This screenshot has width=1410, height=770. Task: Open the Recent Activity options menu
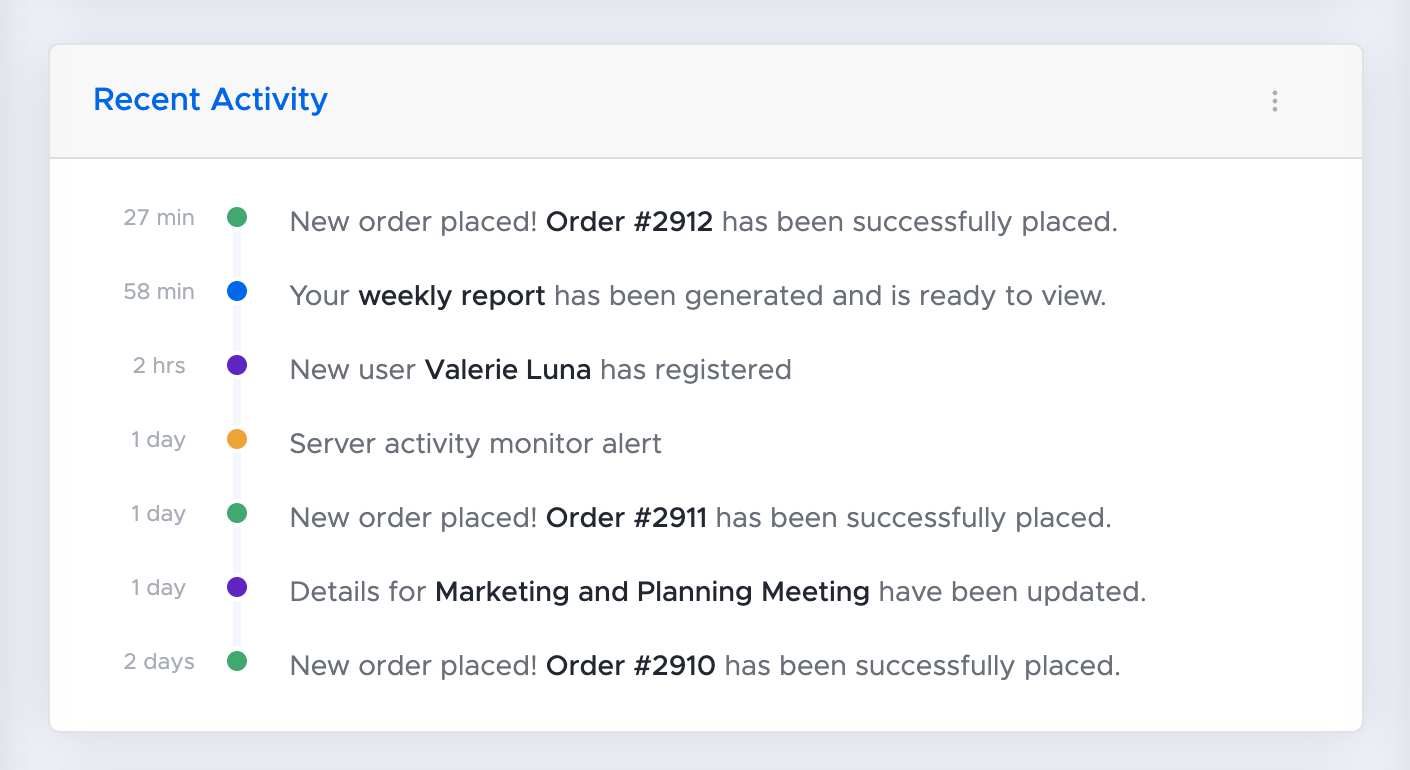point(1274,101)
